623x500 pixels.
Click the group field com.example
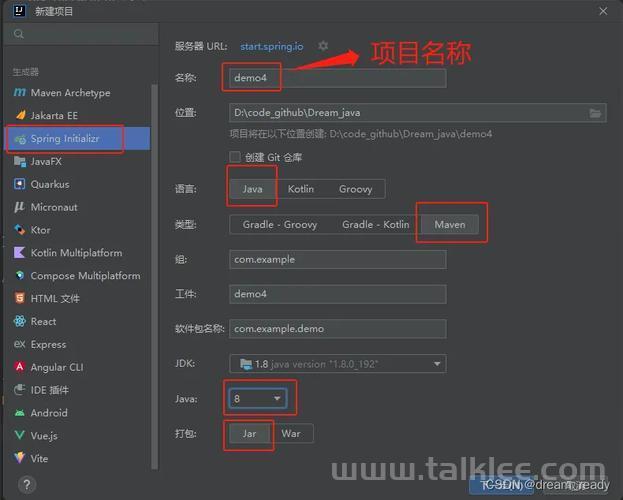click(337, 260)
